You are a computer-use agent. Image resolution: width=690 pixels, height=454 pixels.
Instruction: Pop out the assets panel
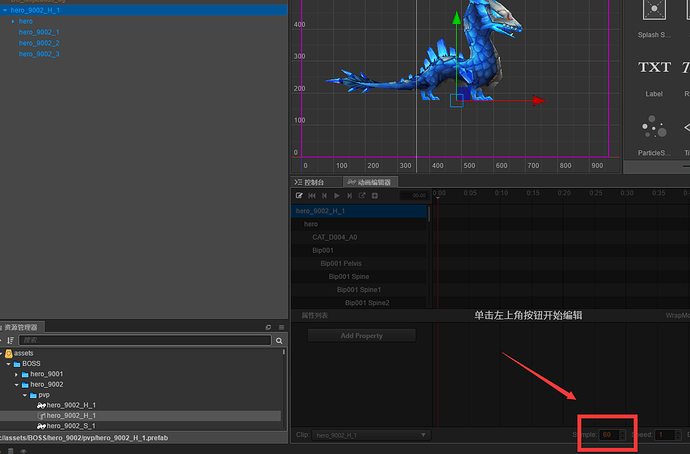click(268, 327)
